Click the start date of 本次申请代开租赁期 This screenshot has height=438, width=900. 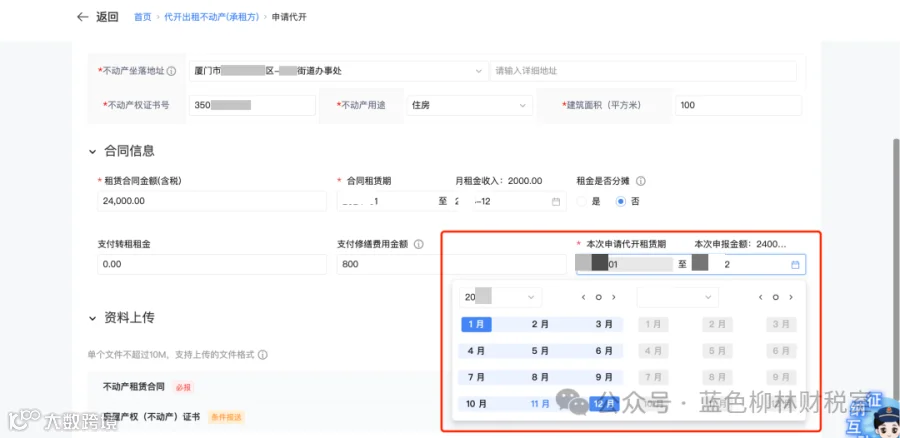pos(624,265)
